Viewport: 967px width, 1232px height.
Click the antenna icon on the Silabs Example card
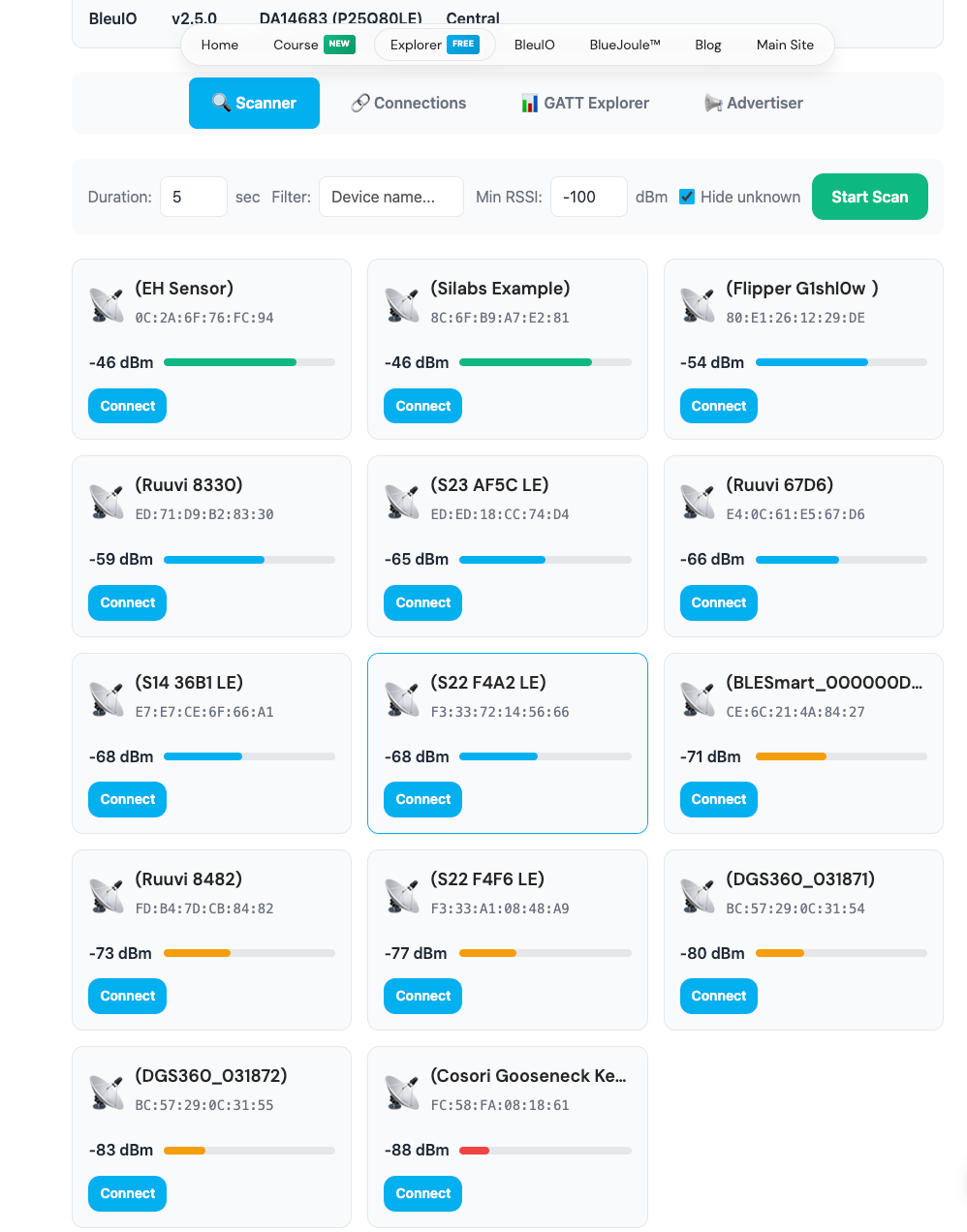coord(402,303)
